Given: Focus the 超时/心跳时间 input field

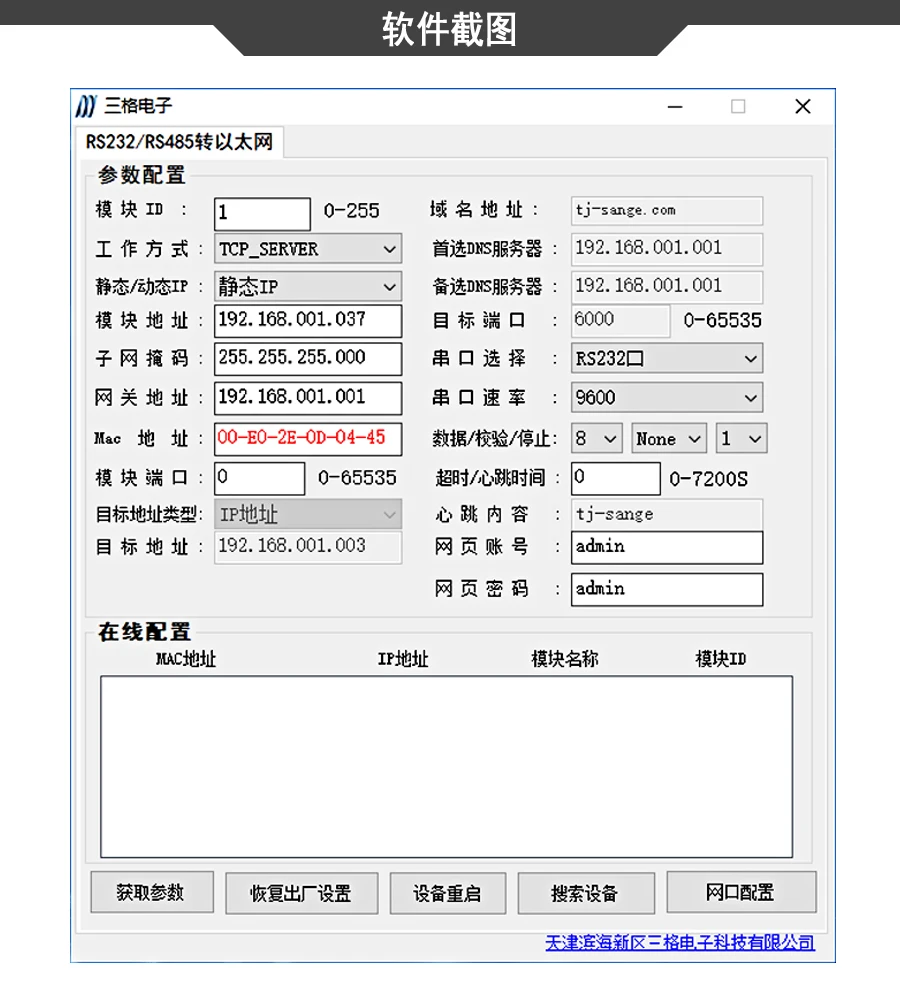Looking at the screenshot, I should pyautogui.click(x=616, y=478).
